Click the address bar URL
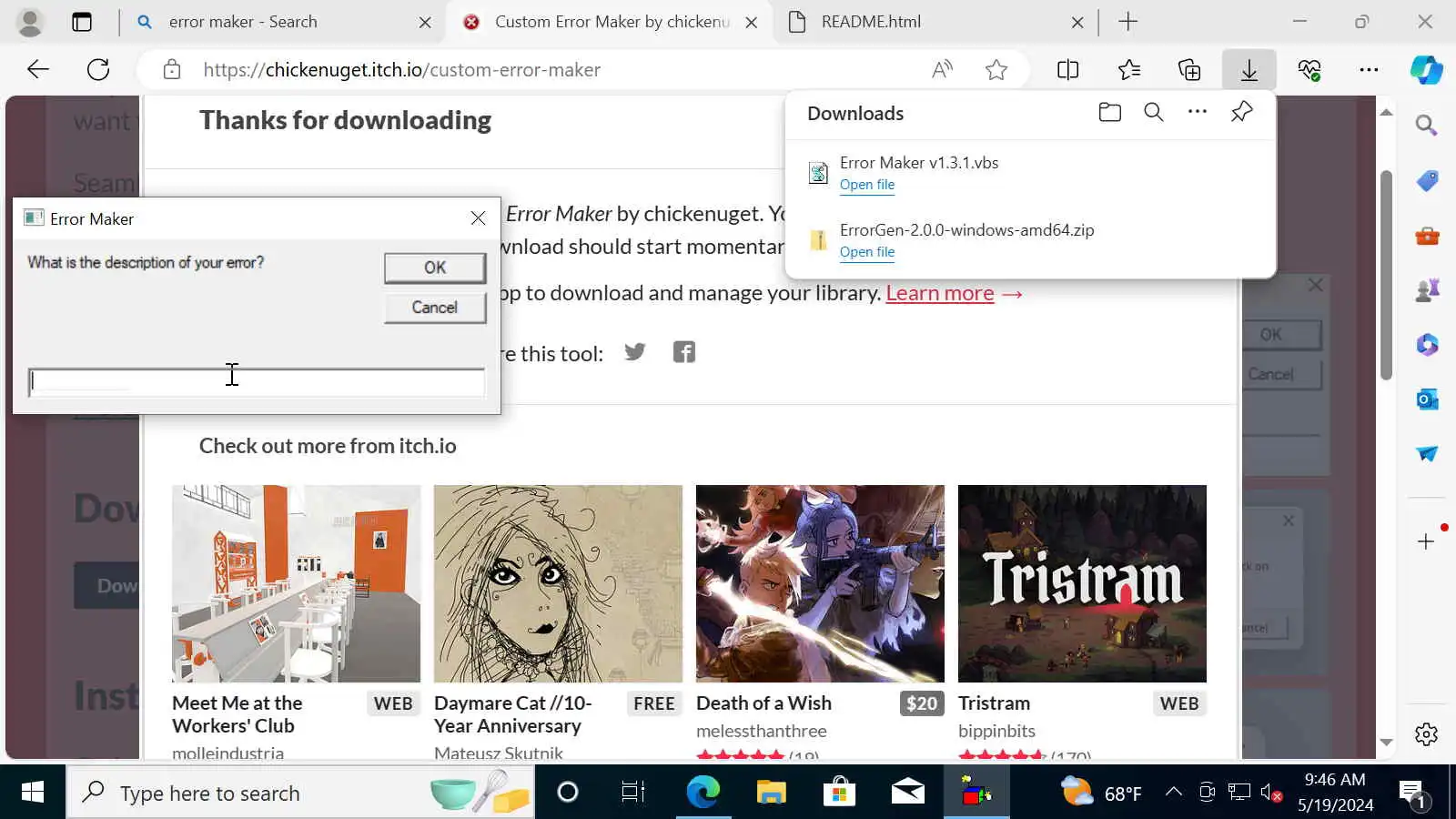Viewport: 1456px width, 819px height. point(402,70)
